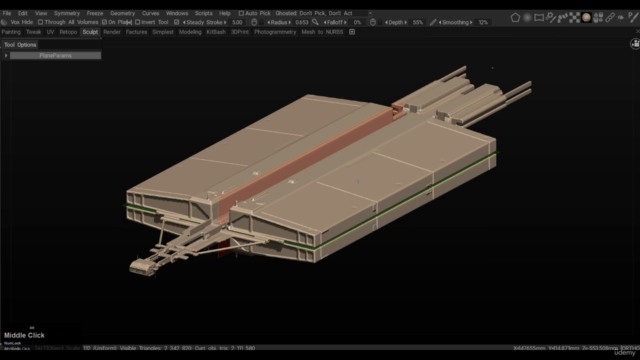
Task: Enable Through All Volumes checkbox
Action: coord(40,22)
